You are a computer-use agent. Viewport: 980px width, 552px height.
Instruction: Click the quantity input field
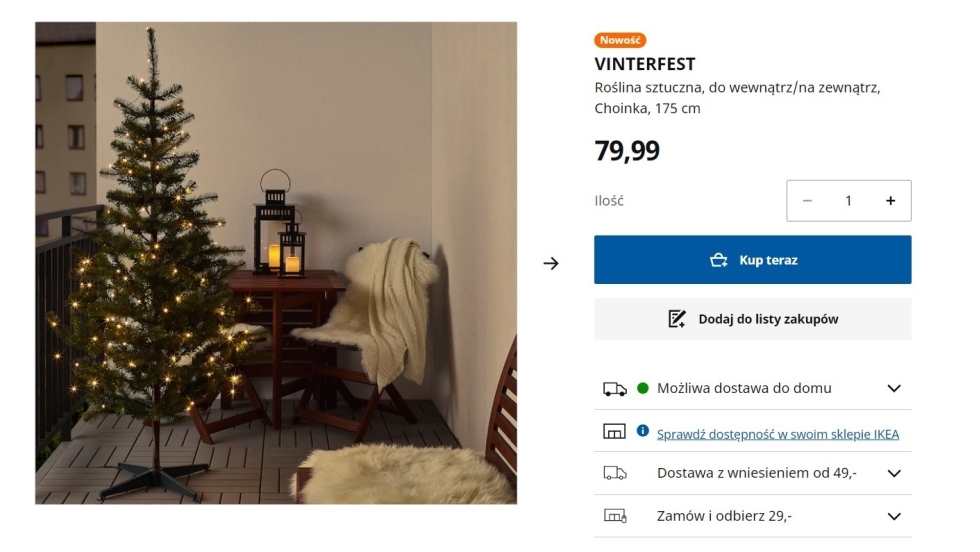click(848, 201)
